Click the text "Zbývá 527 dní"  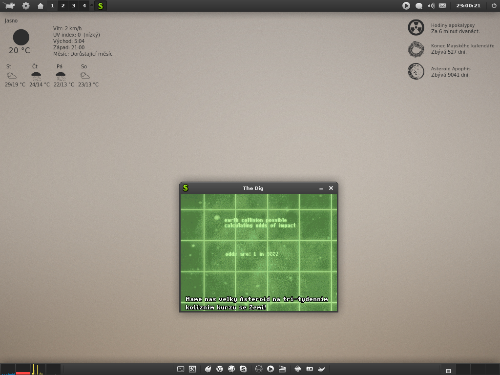point(448,52)
